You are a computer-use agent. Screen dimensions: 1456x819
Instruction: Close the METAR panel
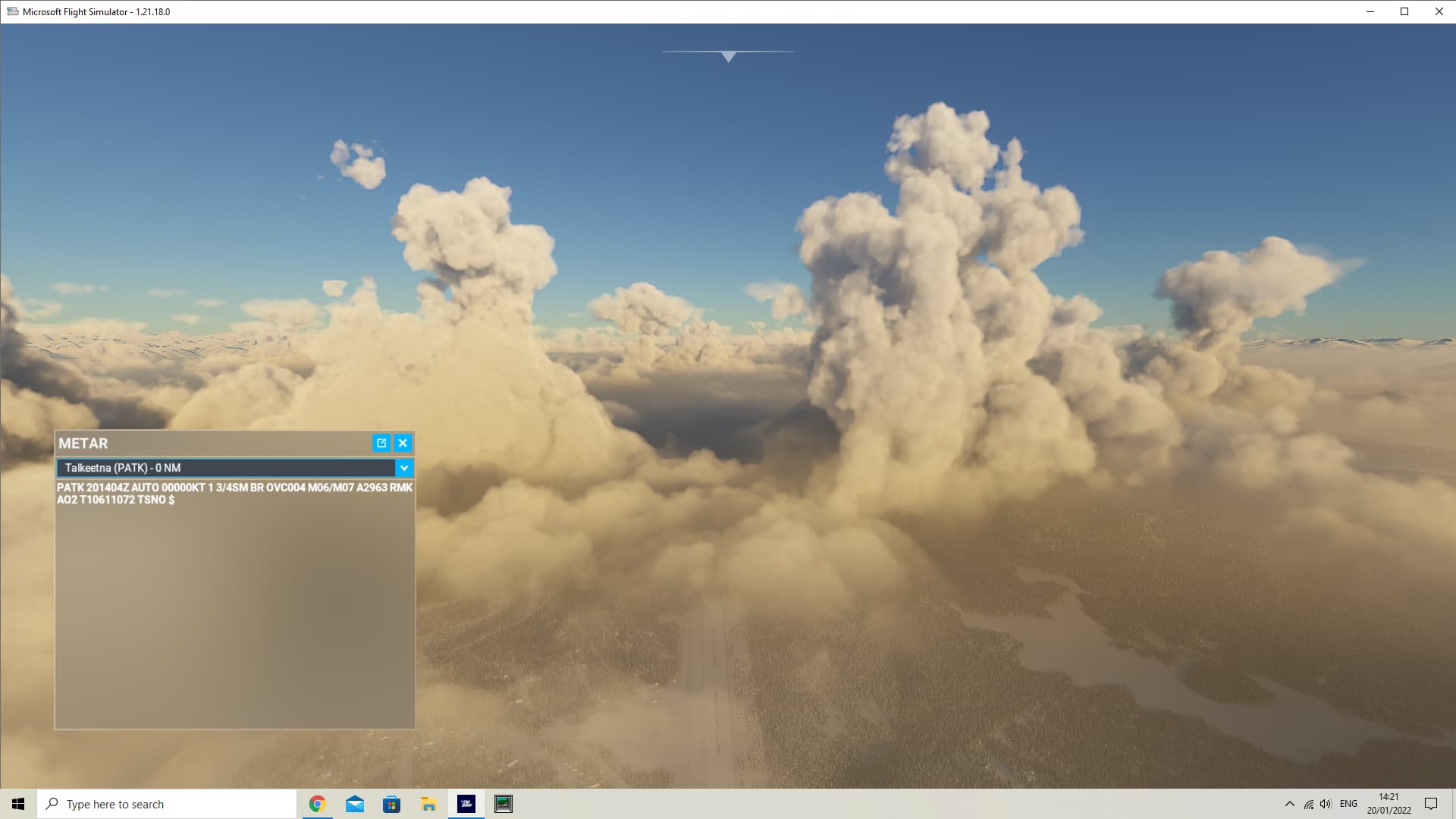click(403, 443)
